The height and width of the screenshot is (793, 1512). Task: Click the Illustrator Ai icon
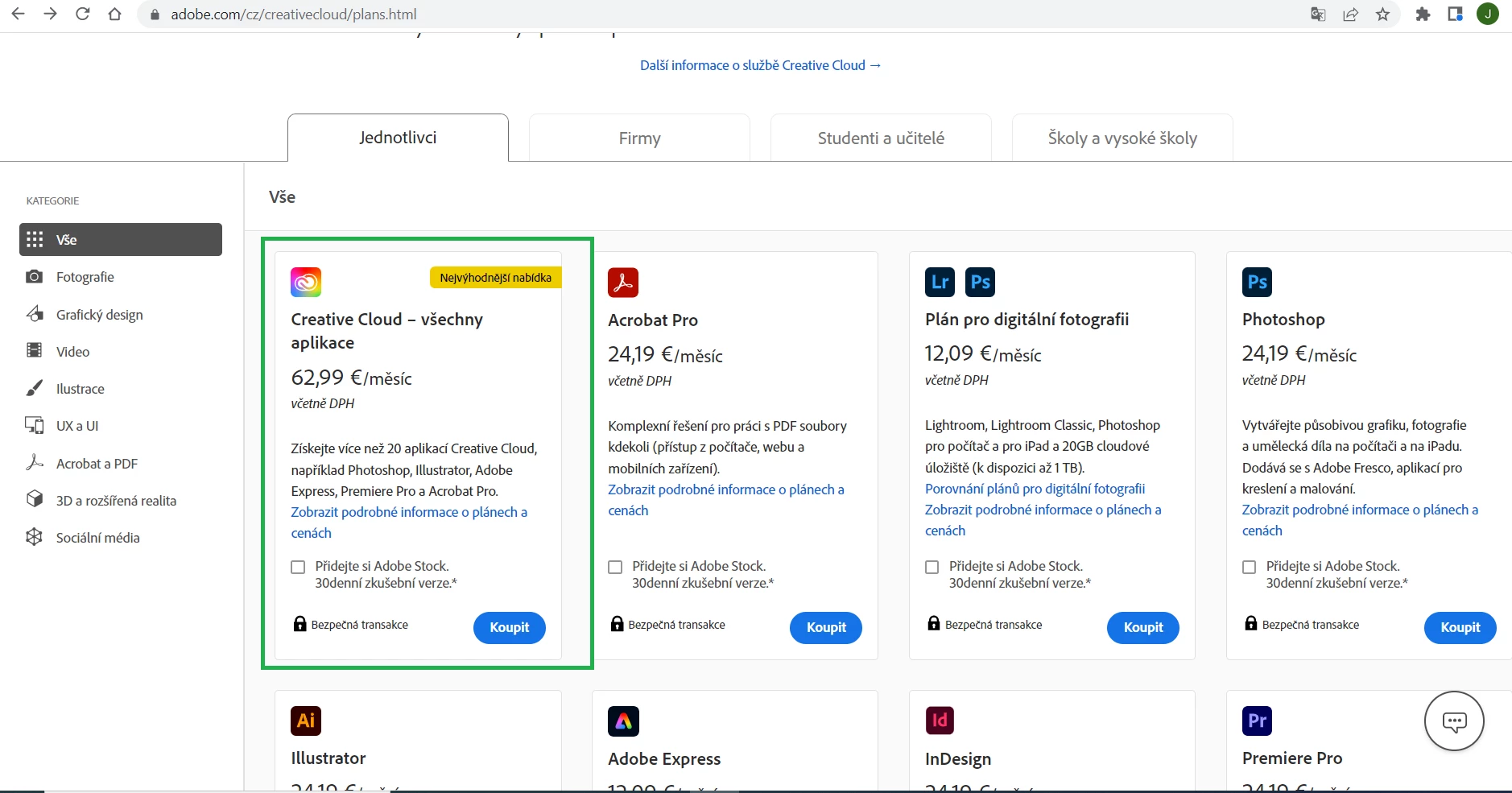click(306, 721)
